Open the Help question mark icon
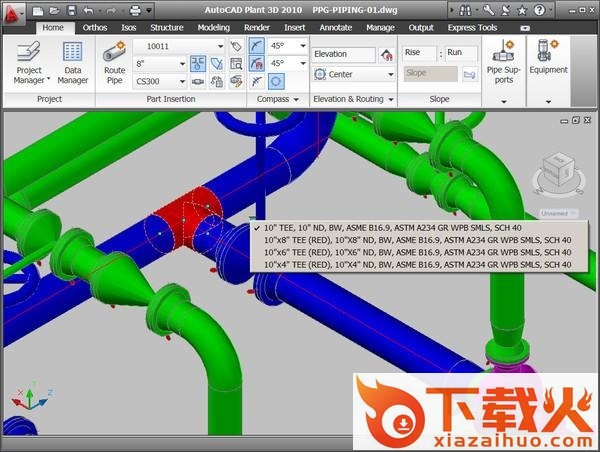 coord(539,10)
